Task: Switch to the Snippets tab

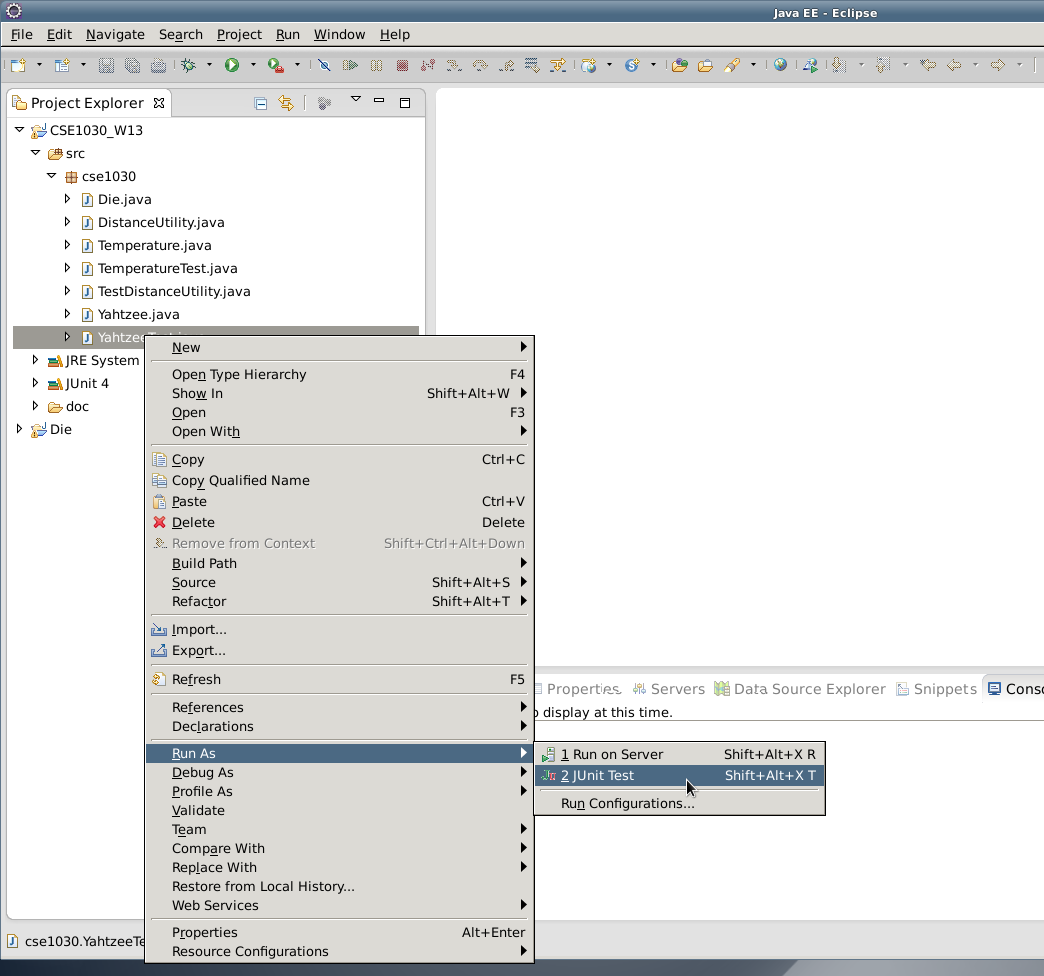Action: click(x=936, y=689)
